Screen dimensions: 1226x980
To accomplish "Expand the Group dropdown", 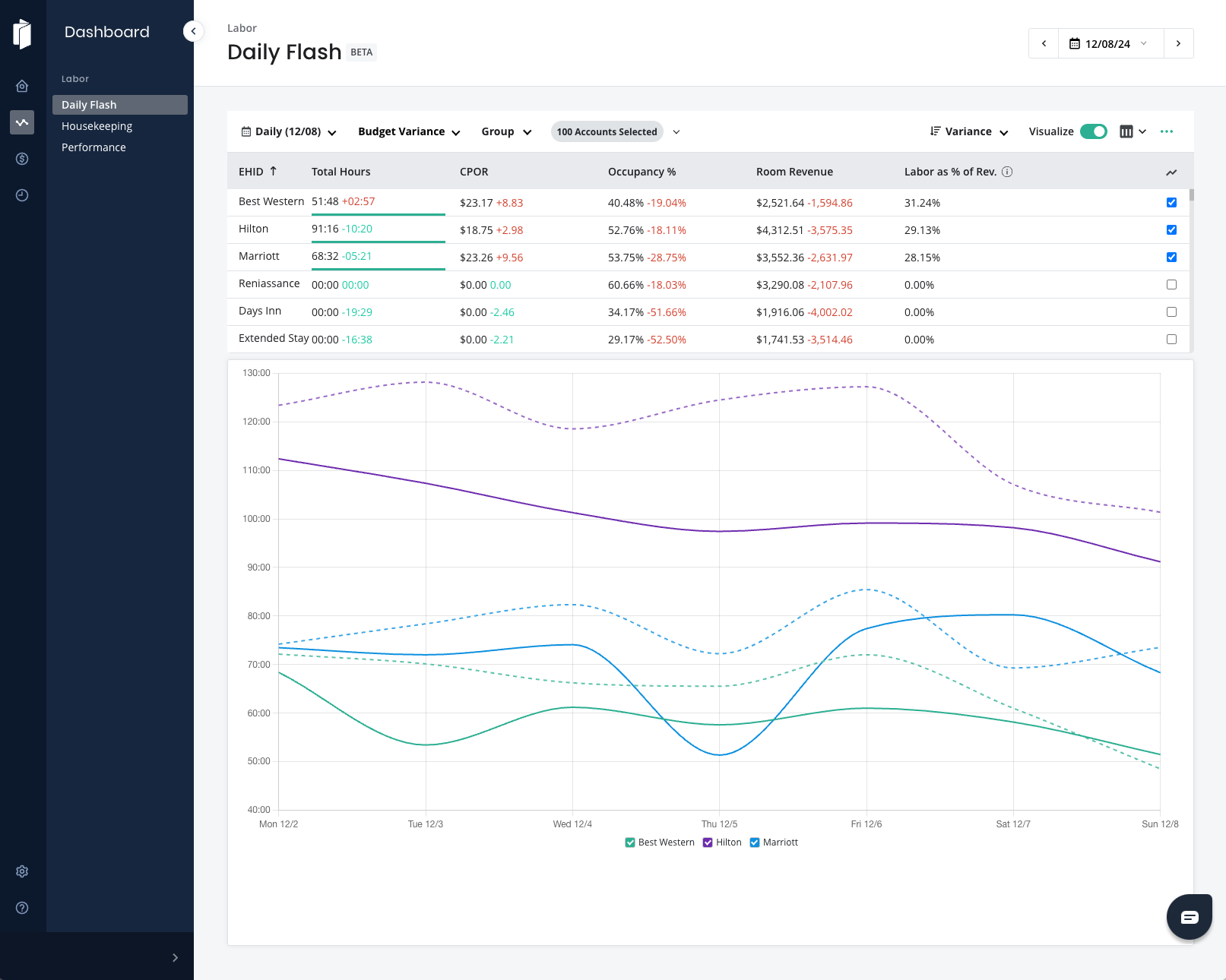I will 506,131.
